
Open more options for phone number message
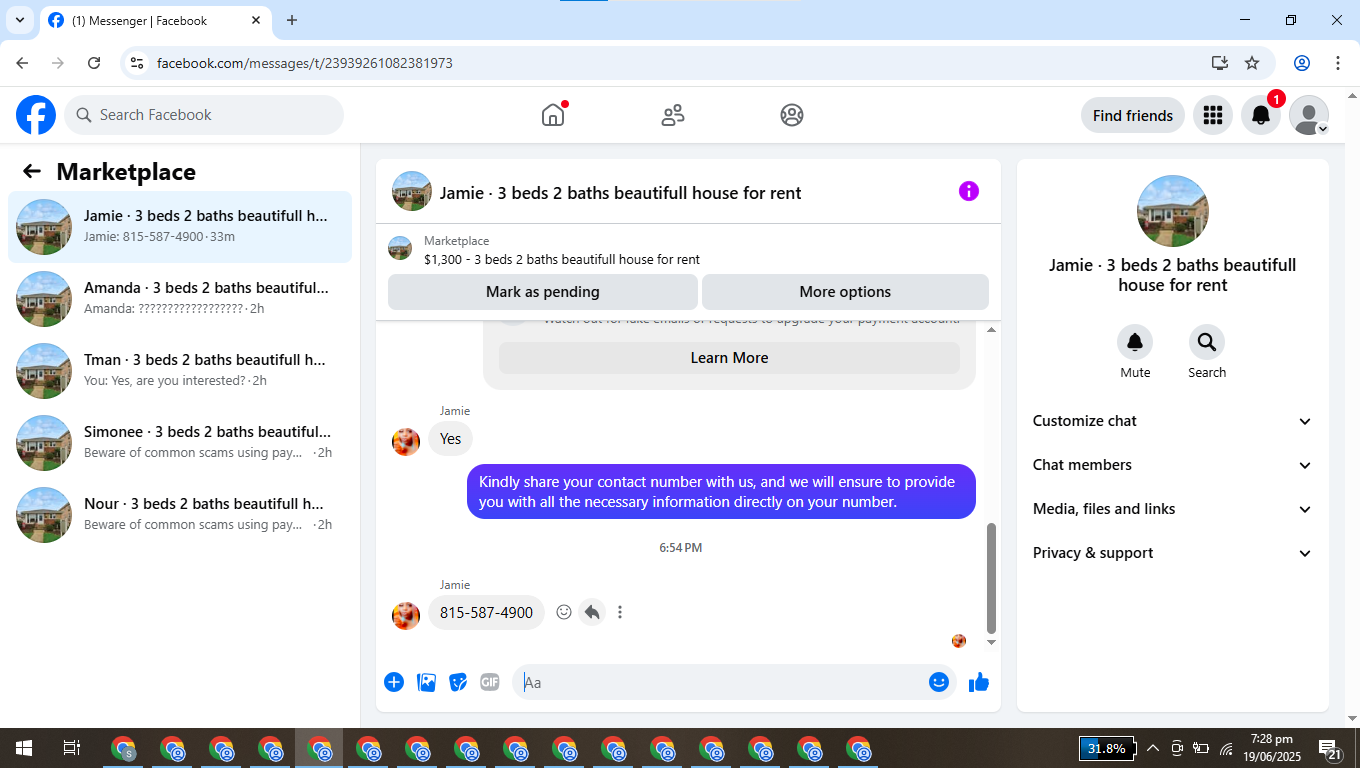tap(620, 612)
